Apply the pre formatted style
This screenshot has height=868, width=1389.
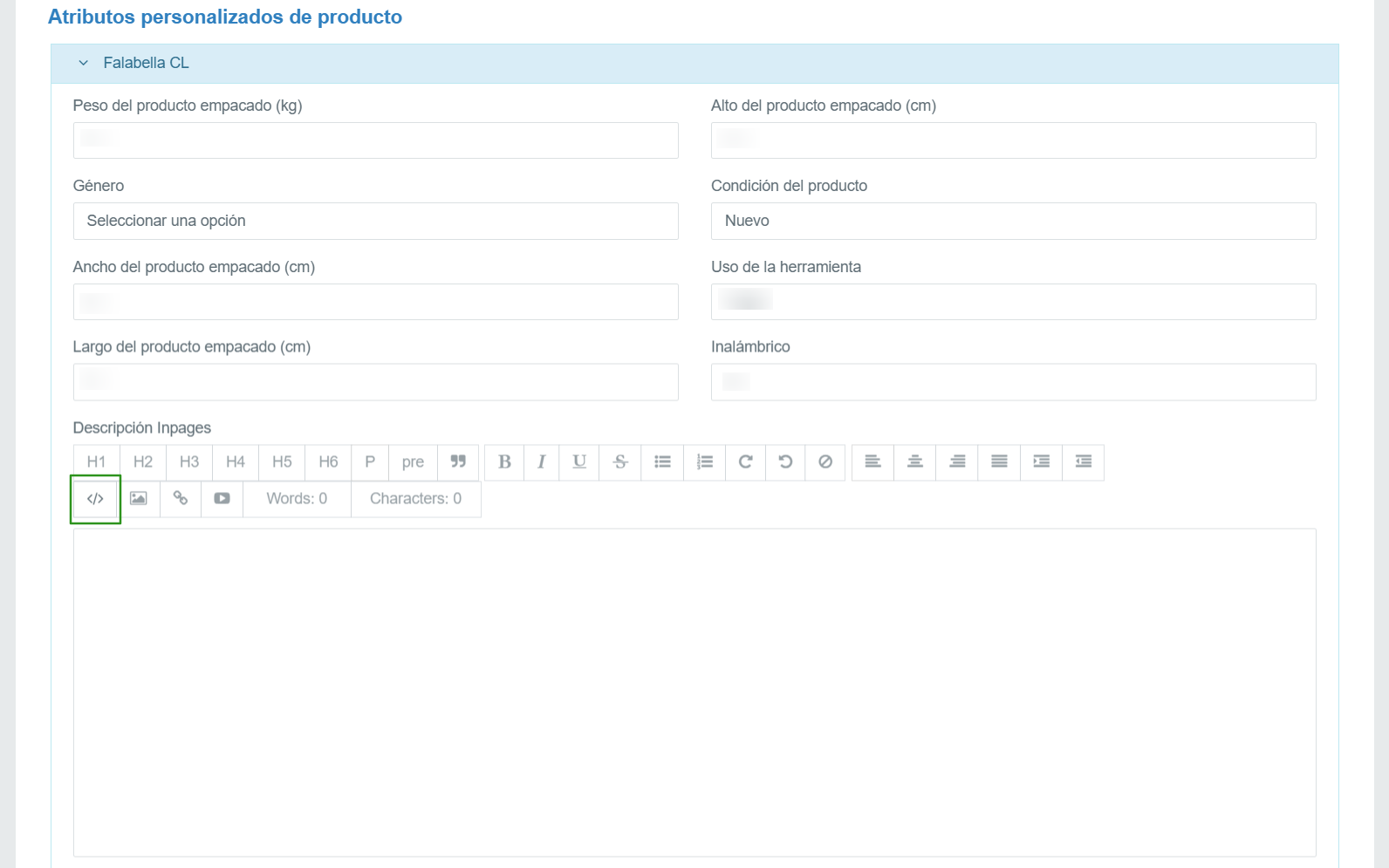[413, 462]
